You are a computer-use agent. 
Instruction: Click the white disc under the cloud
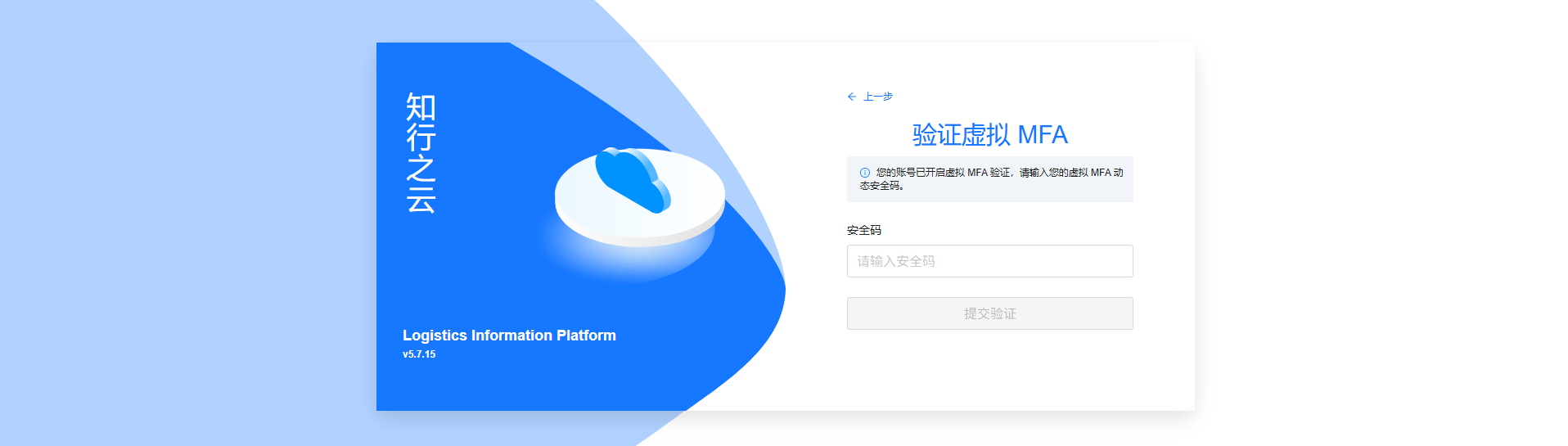click(640, 199)
